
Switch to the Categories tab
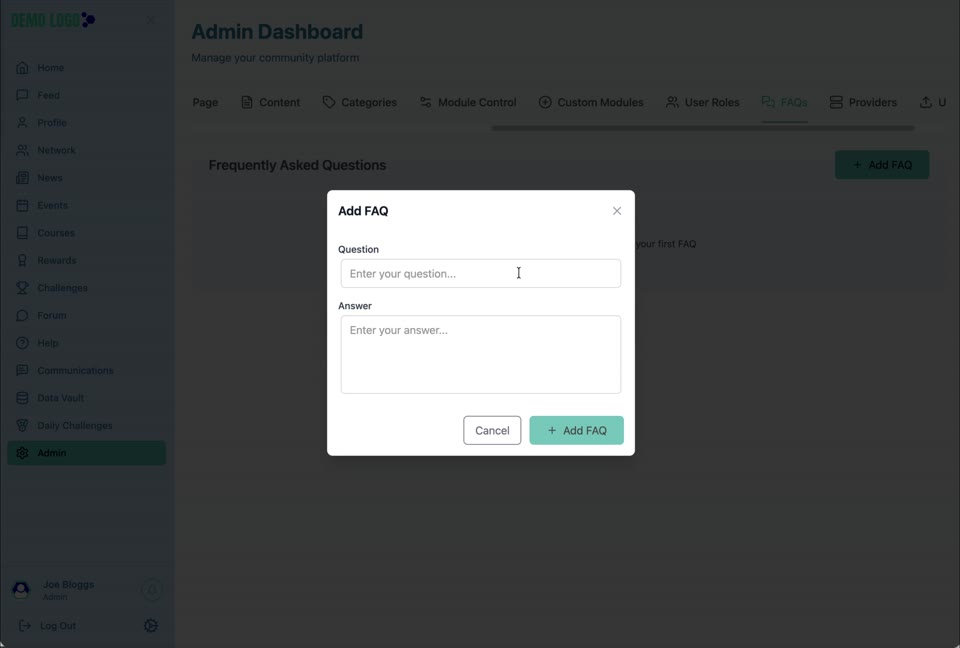pyautogui.click(x=360, y=102)
